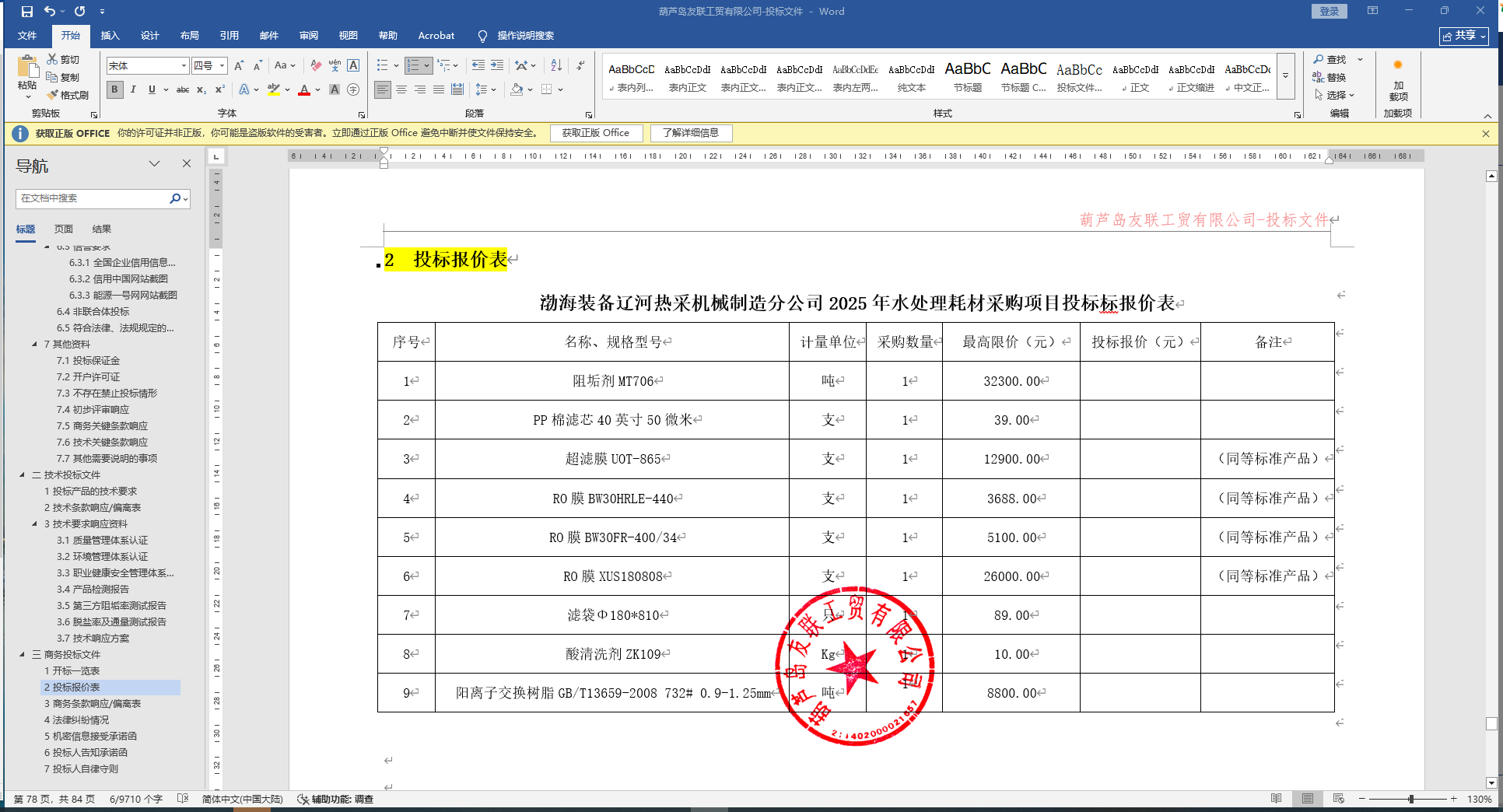Decrease font size with shrink font icon
Viewport: 1503px width, 812px height.
tap(258, 65)
